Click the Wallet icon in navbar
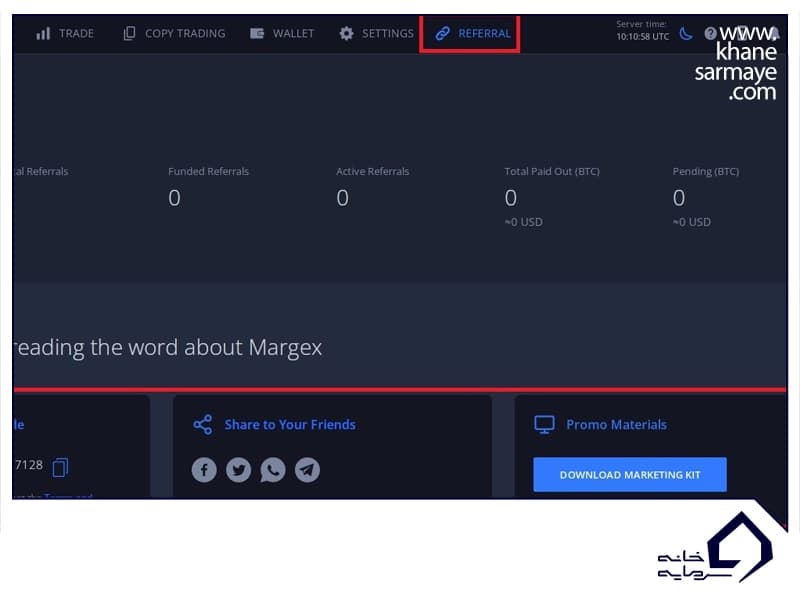 [x=257, y=34]
